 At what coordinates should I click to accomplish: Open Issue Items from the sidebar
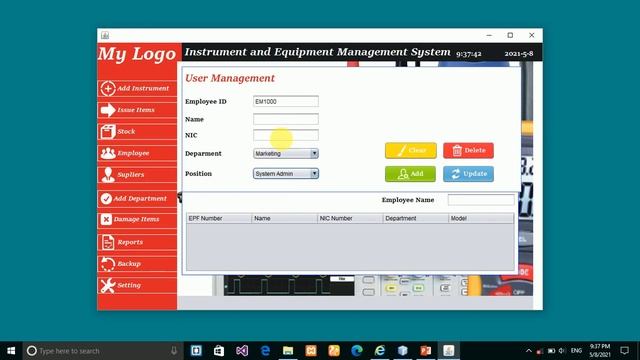[x=137, y=110]
